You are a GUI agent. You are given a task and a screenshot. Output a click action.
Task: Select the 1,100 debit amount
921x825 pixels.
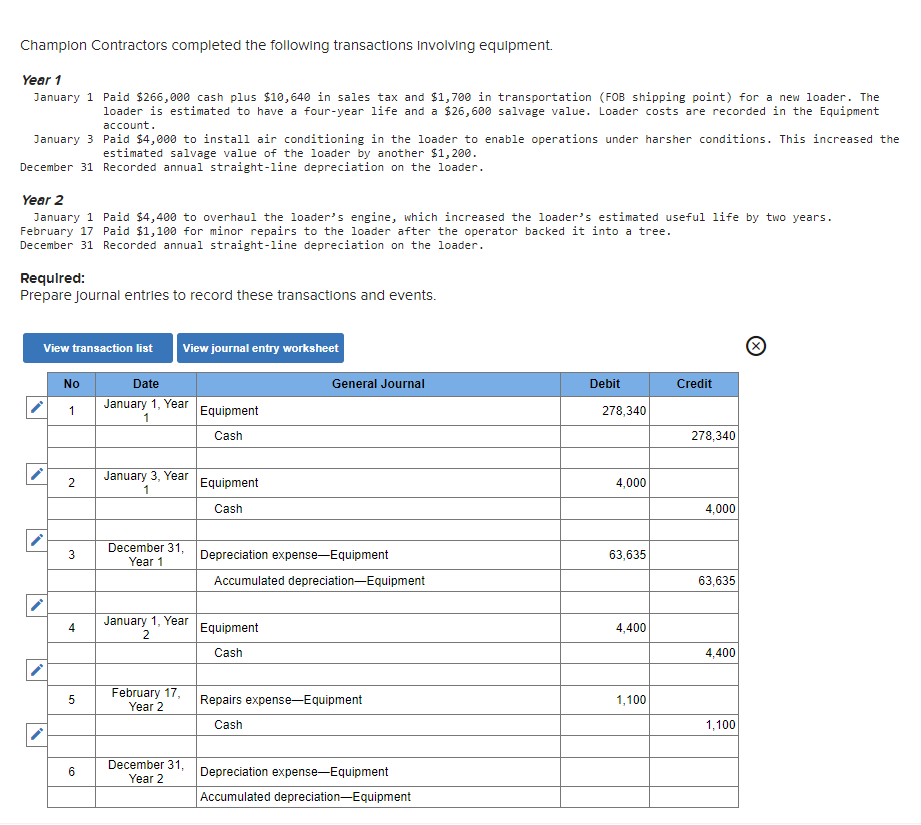[x=605, y=700]
